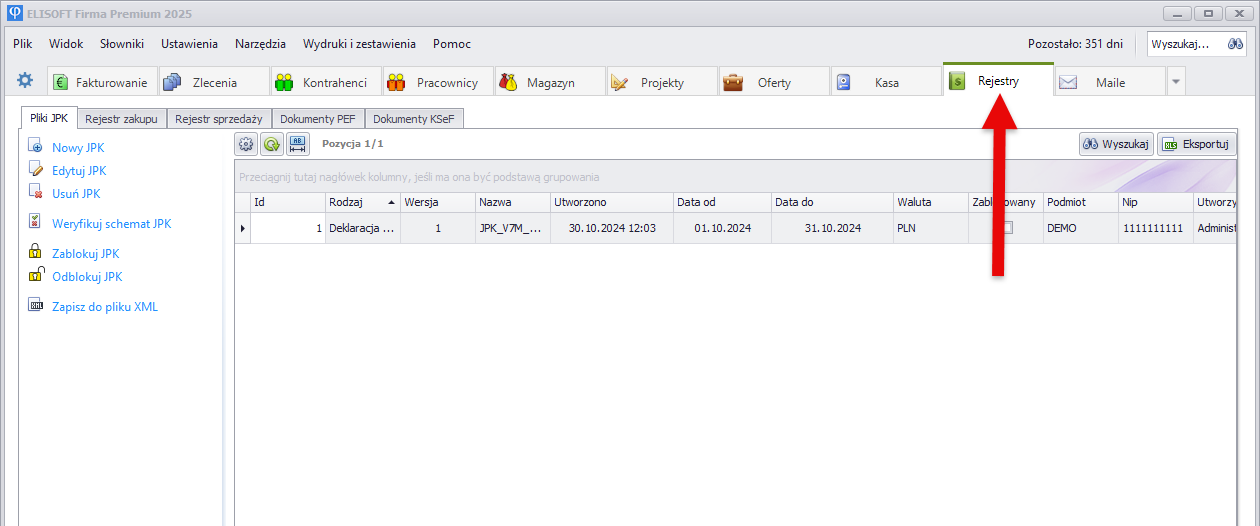The image size is (1260, 526).
Task: Click the row indicator arrow of row 1
Action: (x=242, y=228)
